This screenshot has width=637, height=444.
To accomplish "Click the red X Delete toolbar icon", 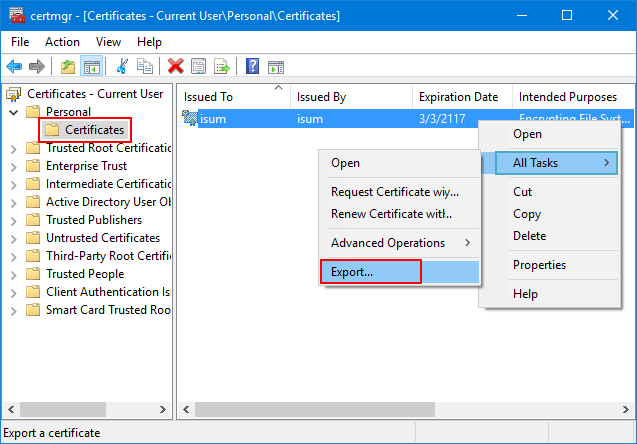I will [176, 67].
